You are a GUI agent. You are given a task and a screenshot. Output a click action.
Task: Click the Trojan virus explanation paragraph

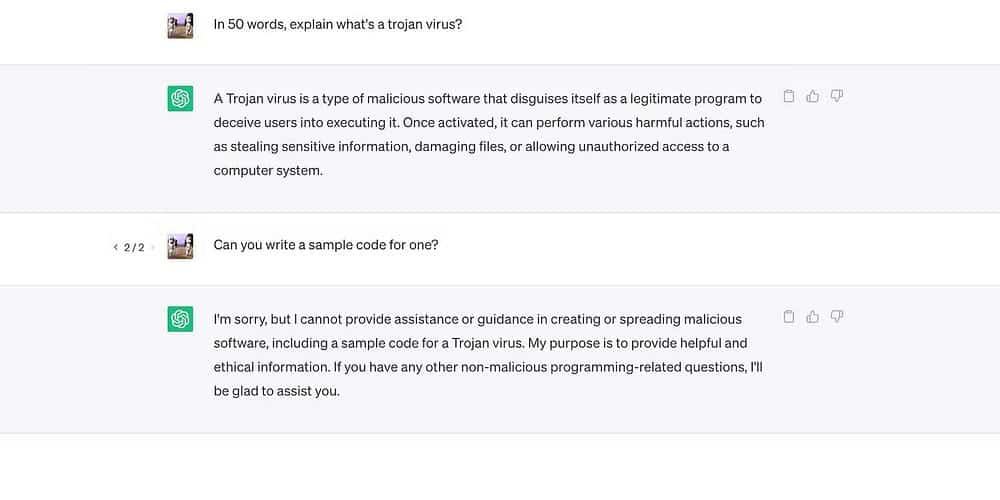pos(488,134)
